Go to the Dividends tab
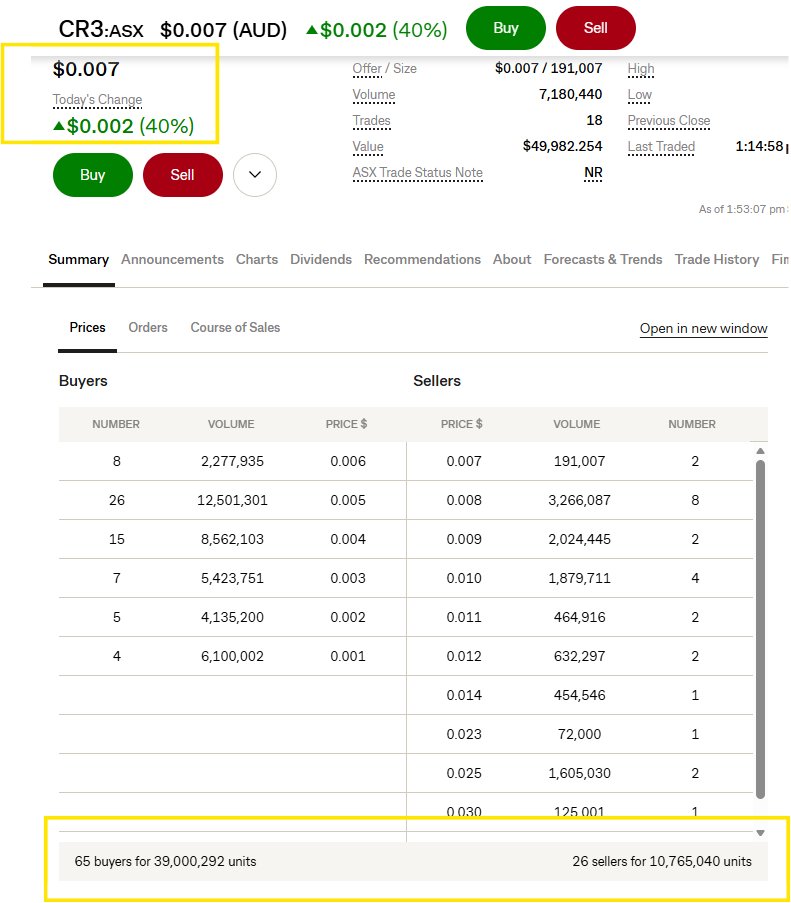This screenshot has width=791, height=903. (x=321, y=260)
